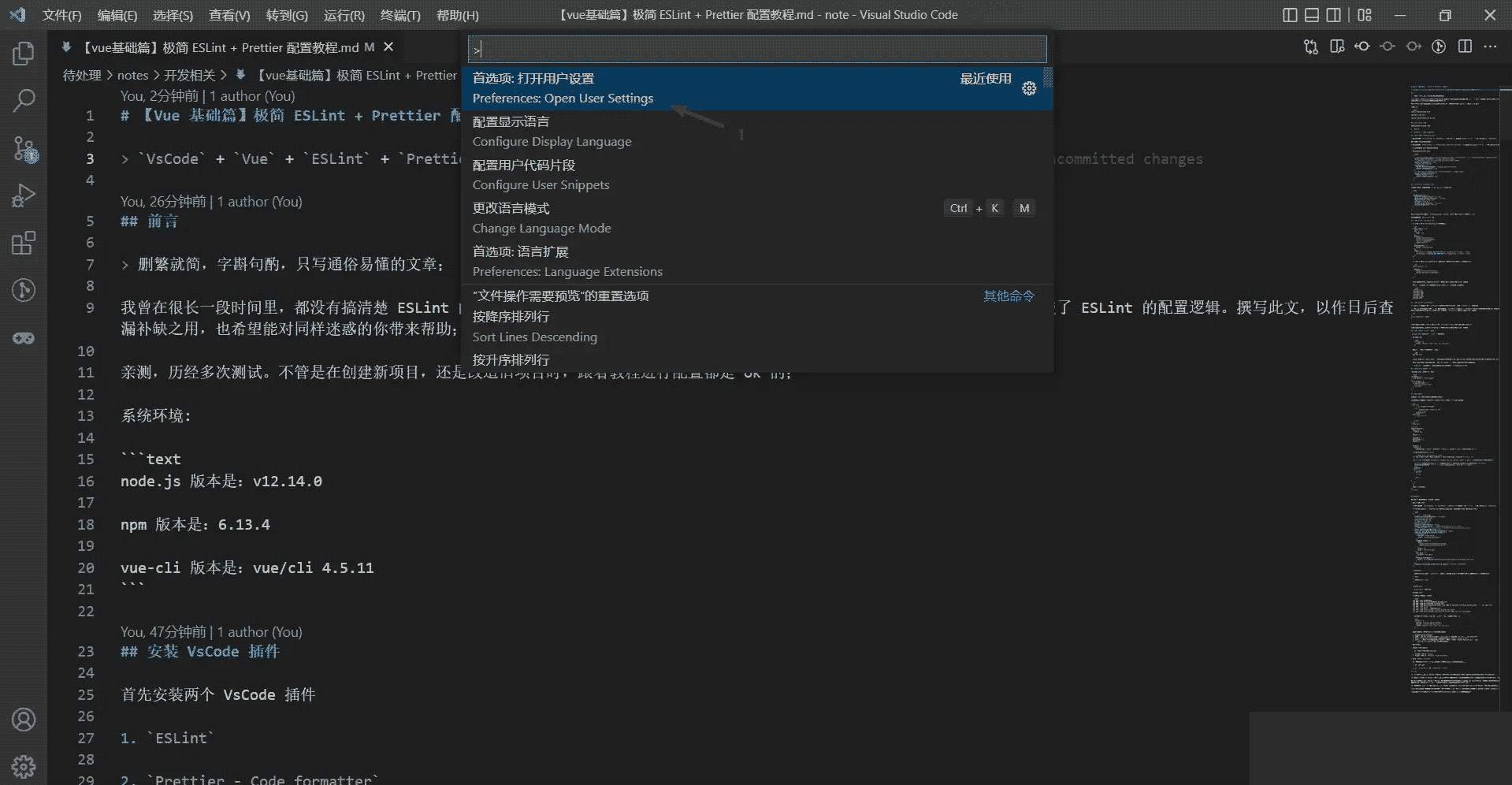Click the middle commit circle icon

[x=1388, y=47]
